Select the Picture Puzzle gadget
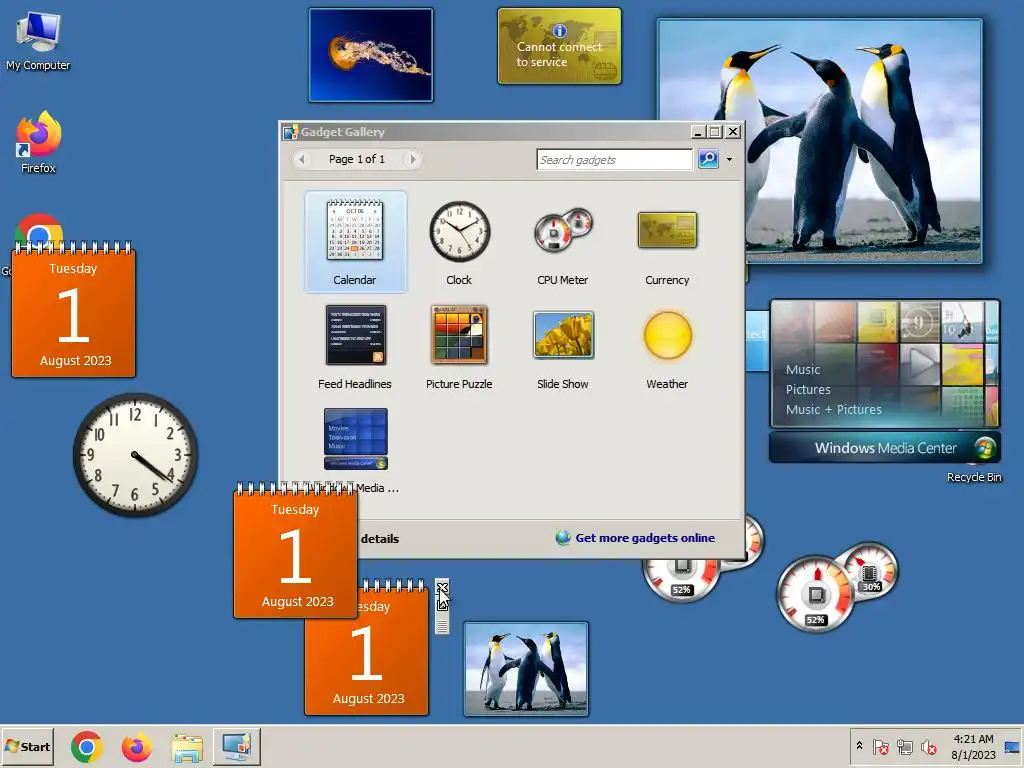This screenshot has width=1024, height=768. [459, 346]
